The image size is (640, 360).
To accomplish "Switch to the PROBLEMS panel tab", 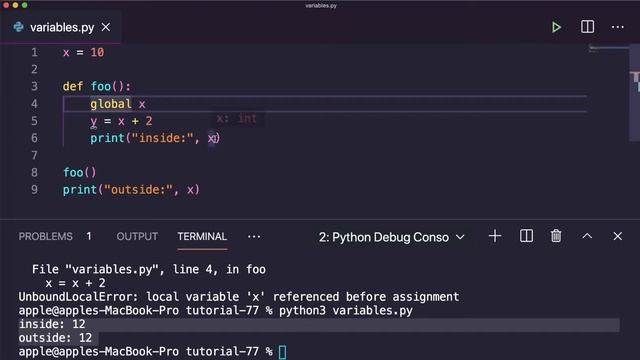I will [45, 236].
